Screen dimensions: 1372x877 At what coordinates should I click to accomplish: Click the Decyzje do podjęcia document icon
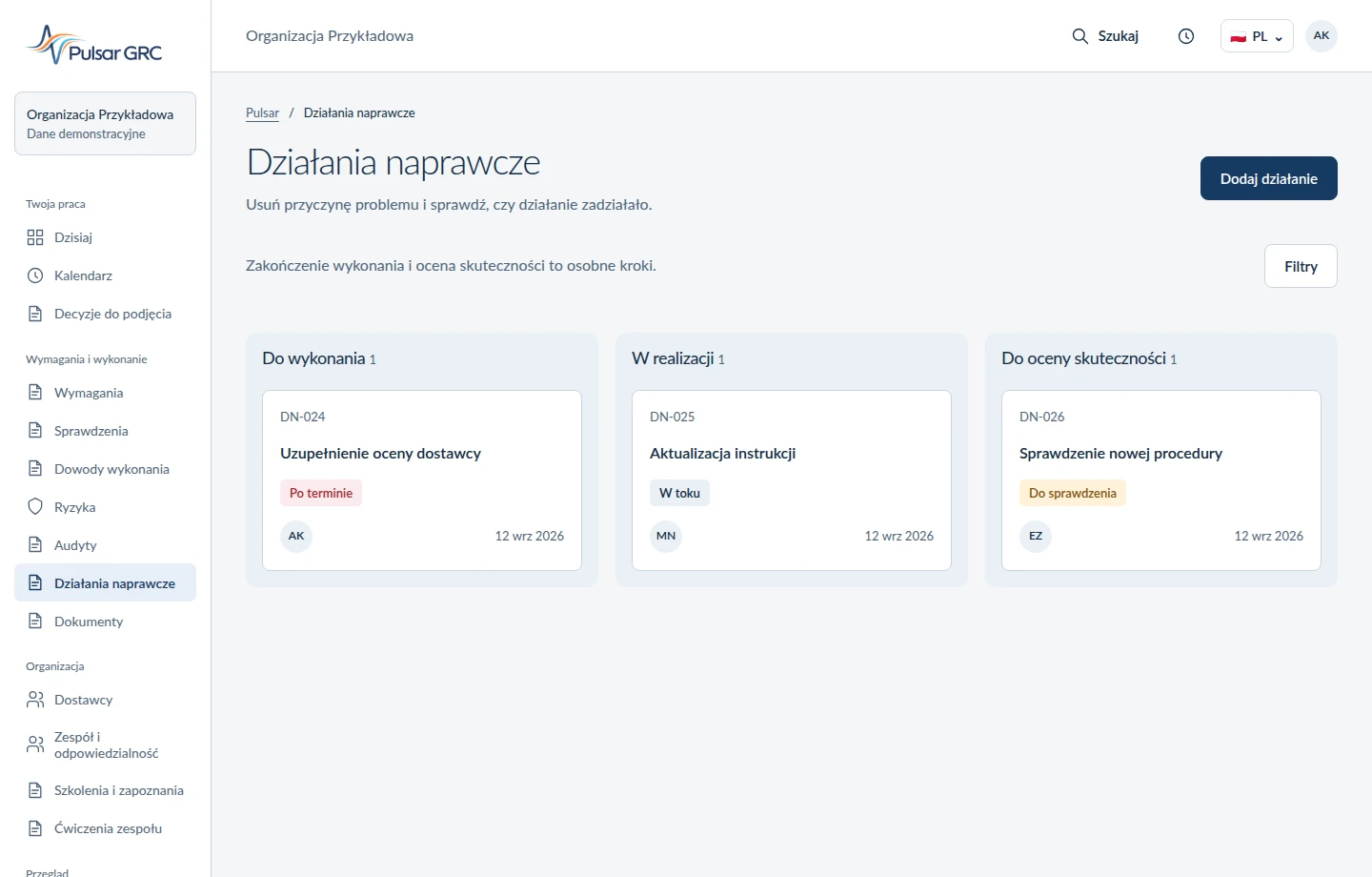point(35,314)
